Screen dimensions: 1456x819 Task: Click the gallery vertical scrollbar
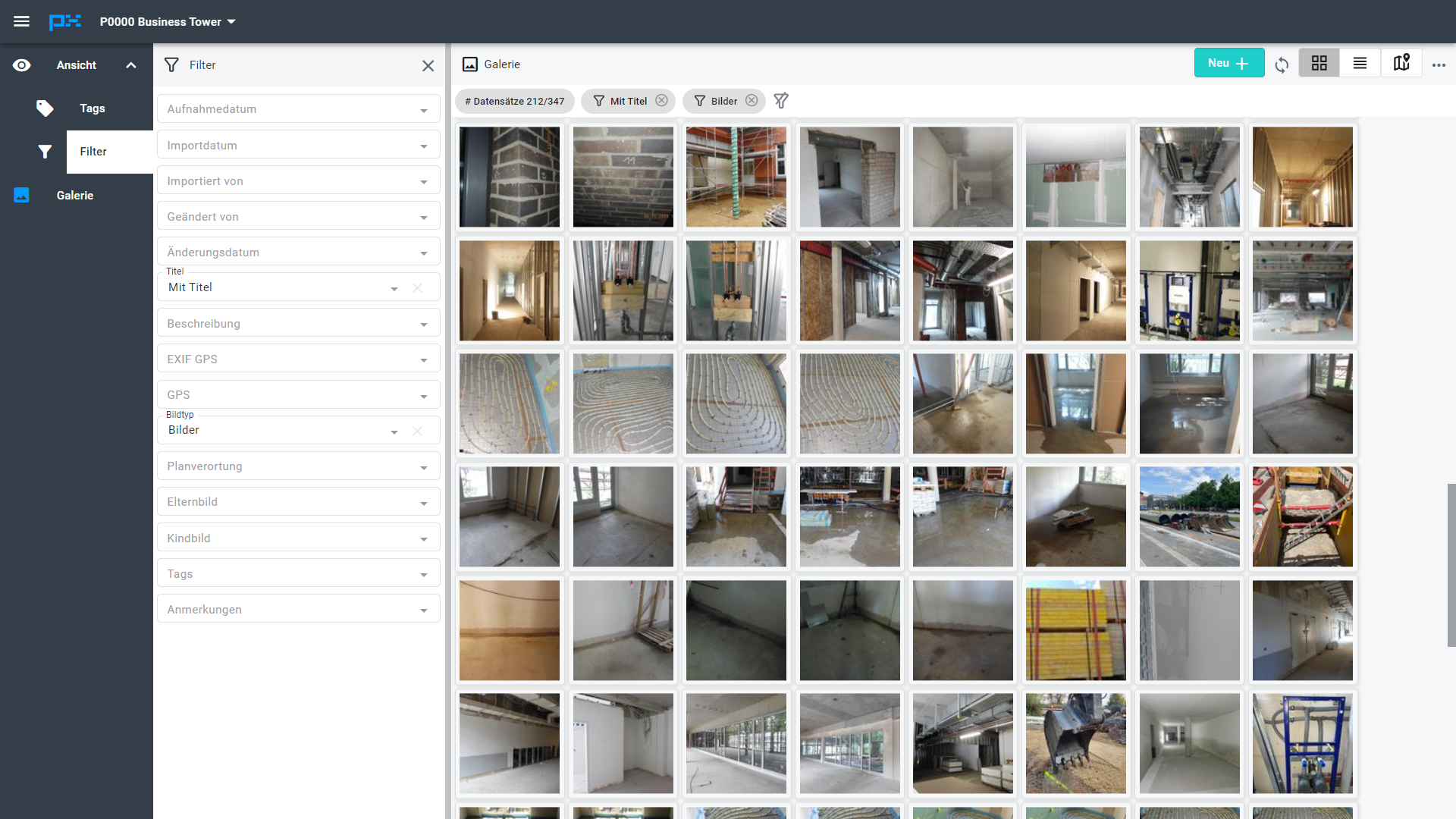[x=1451, y=565]
